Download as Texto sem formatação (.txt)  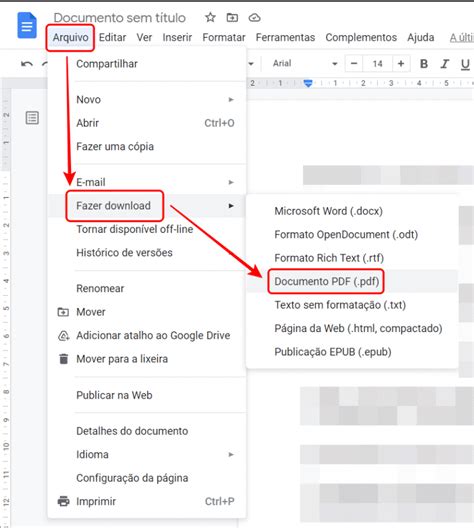tap(352, 305)
